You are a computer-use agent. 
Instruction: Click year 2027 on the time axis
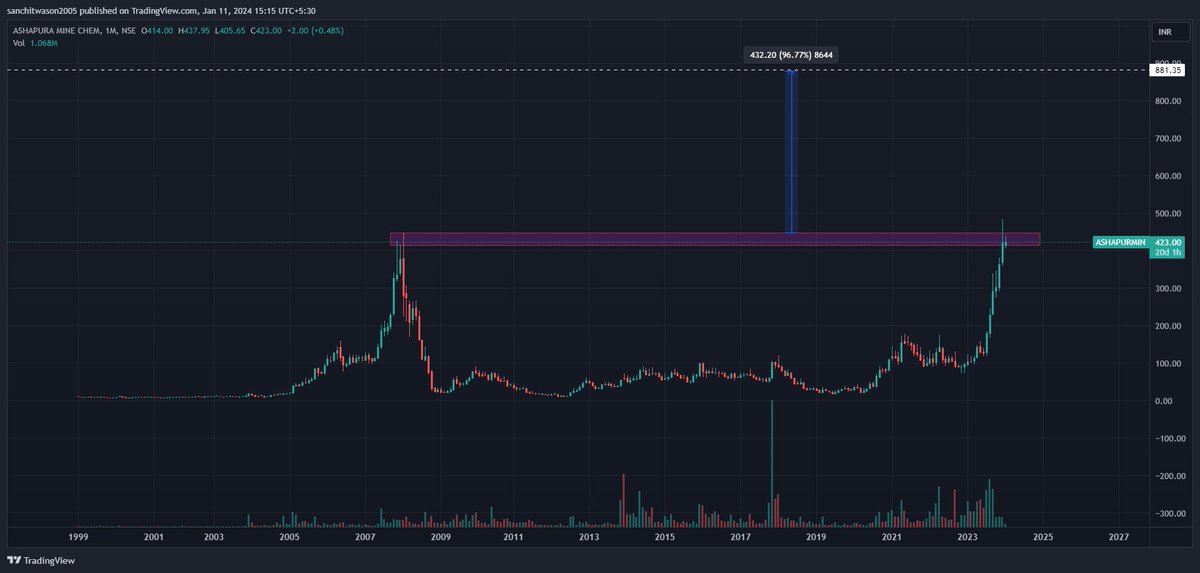1118,537
